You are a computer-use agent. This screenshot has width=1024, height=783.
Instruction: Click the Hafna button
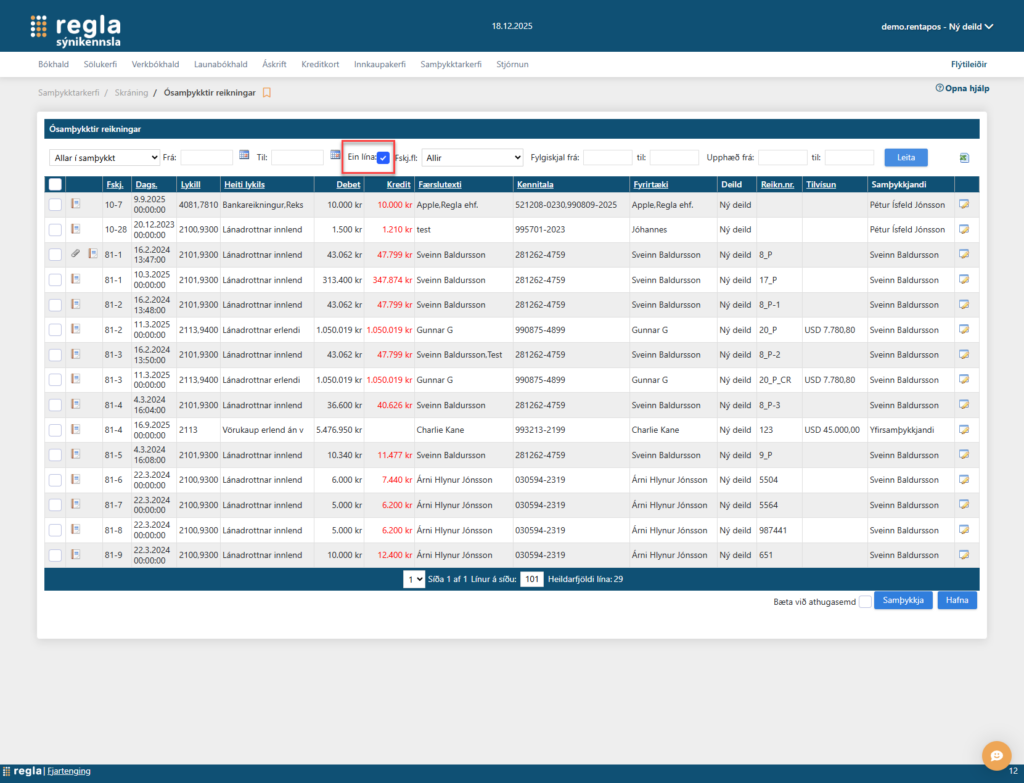pyautogui.click(x=957, y=600)
